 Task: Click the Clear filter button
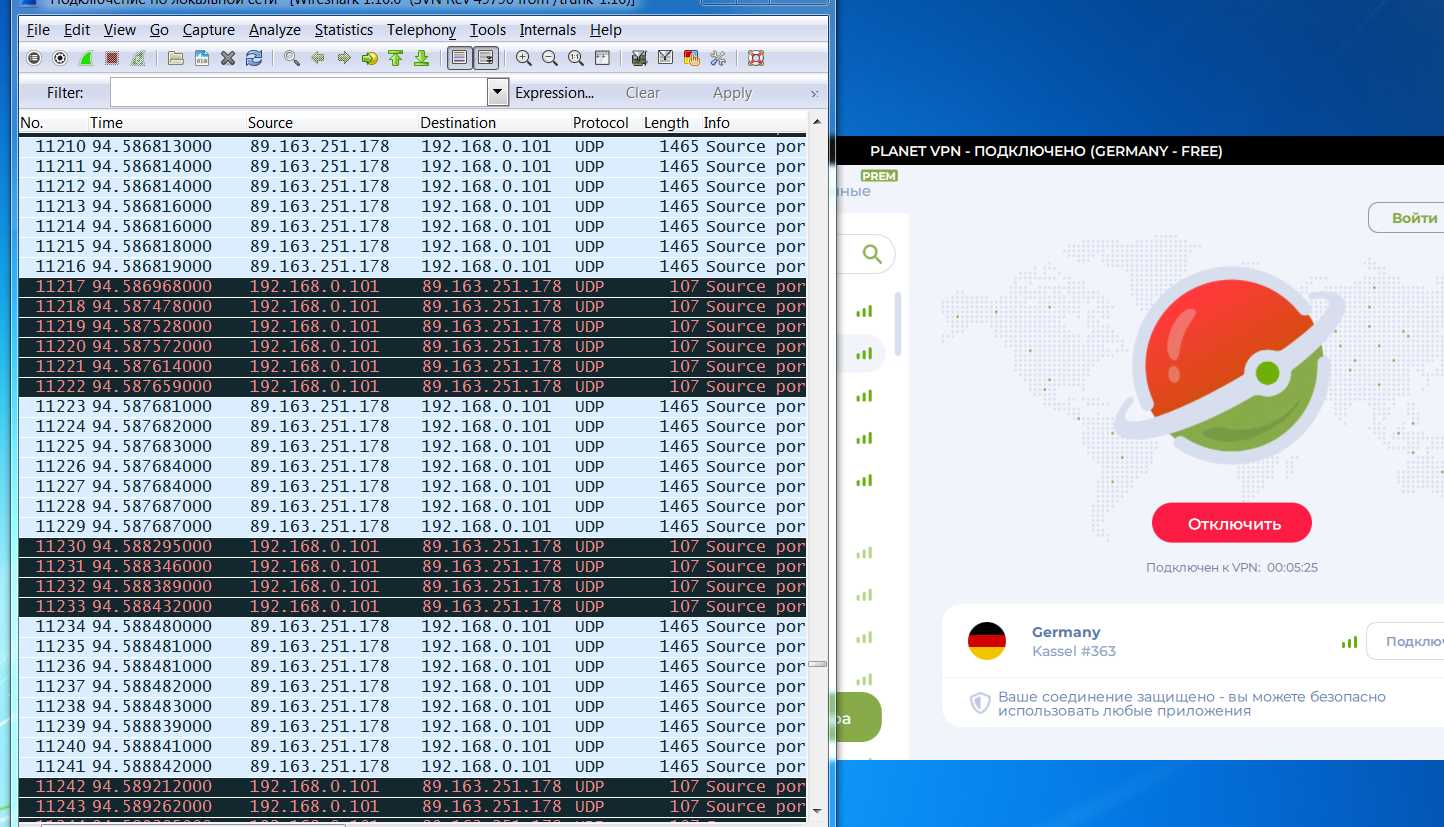coord(643,93)
